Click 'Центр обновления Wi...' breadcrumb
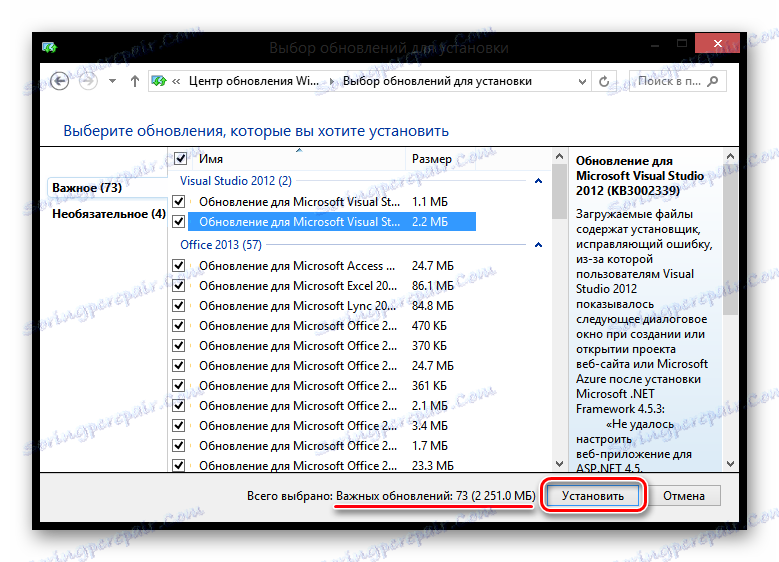Image resolution: width=779 pixels, height=562 pixels. click(x=253, y=81)
